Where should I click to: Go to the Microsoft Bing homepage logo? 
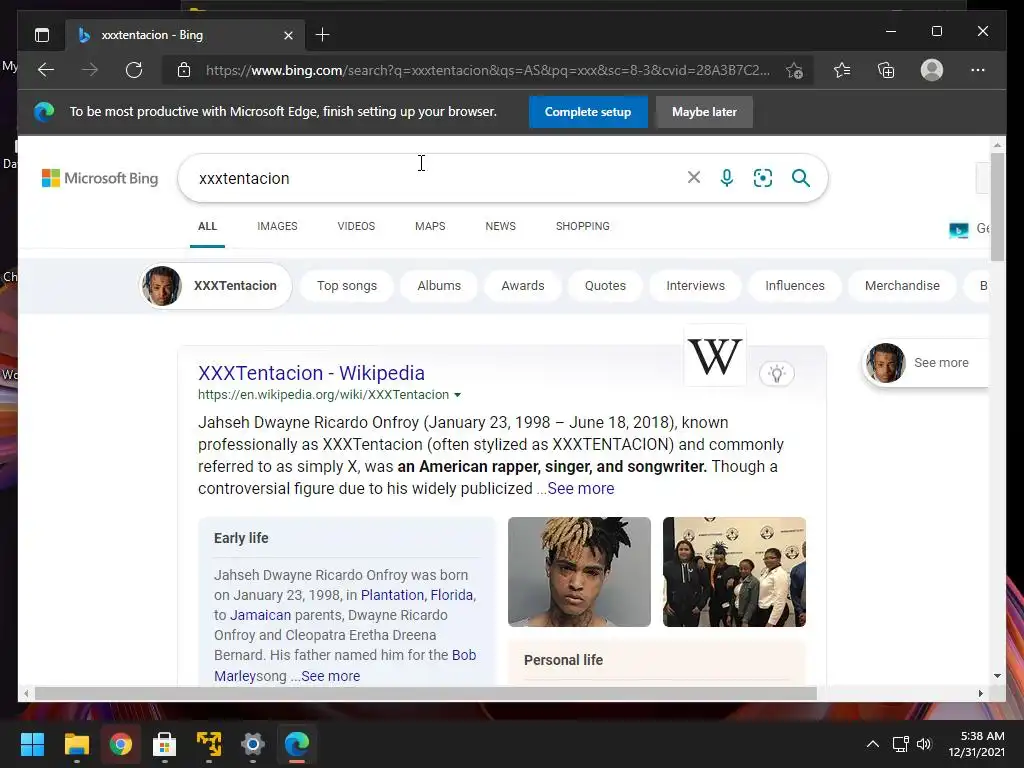[100, 178]
